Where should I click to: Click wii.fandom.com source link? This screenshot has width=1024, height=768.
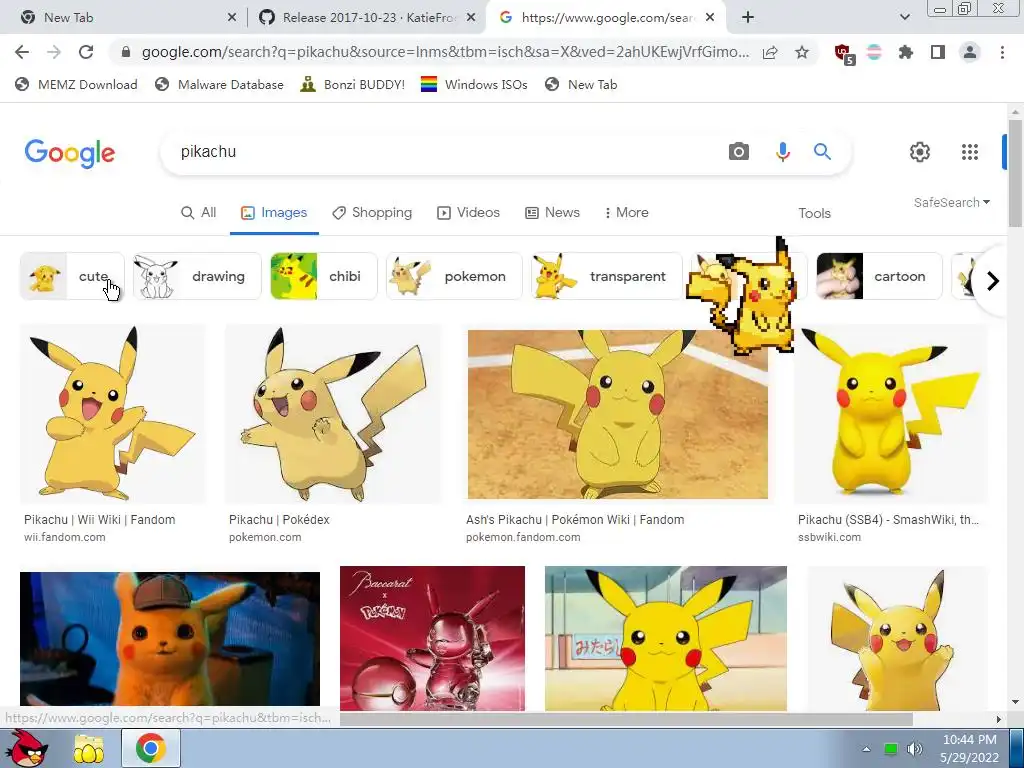[65, 537]
